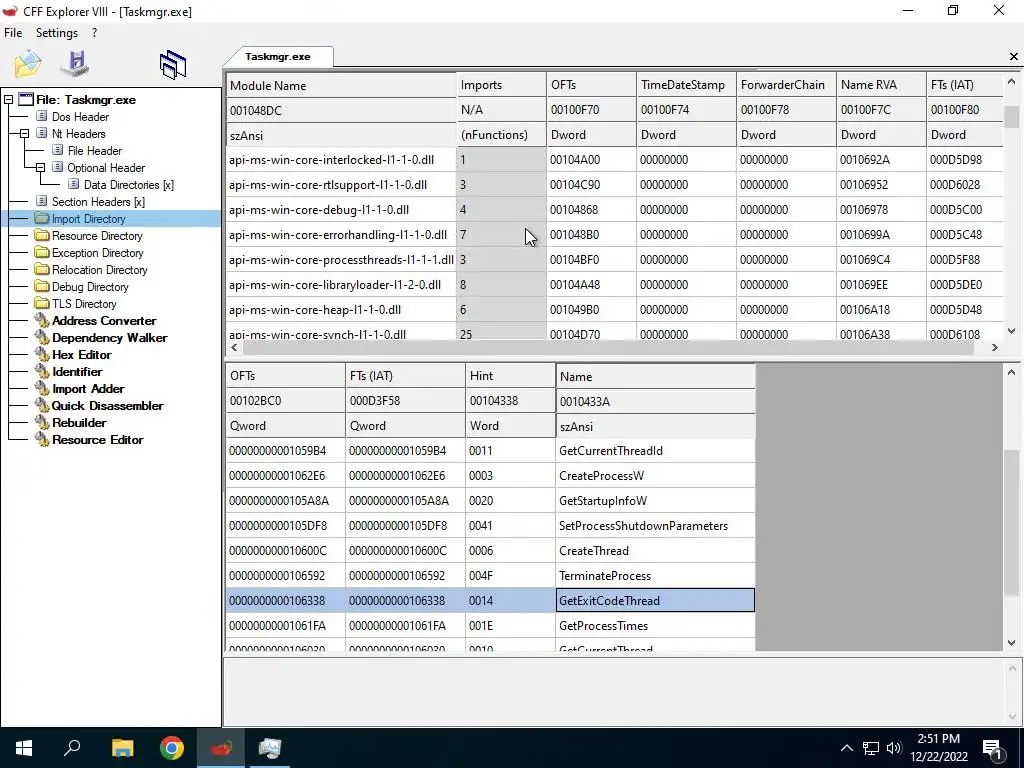
Task: Show hidden tray icons chevron
Action: tap(846, 748)
